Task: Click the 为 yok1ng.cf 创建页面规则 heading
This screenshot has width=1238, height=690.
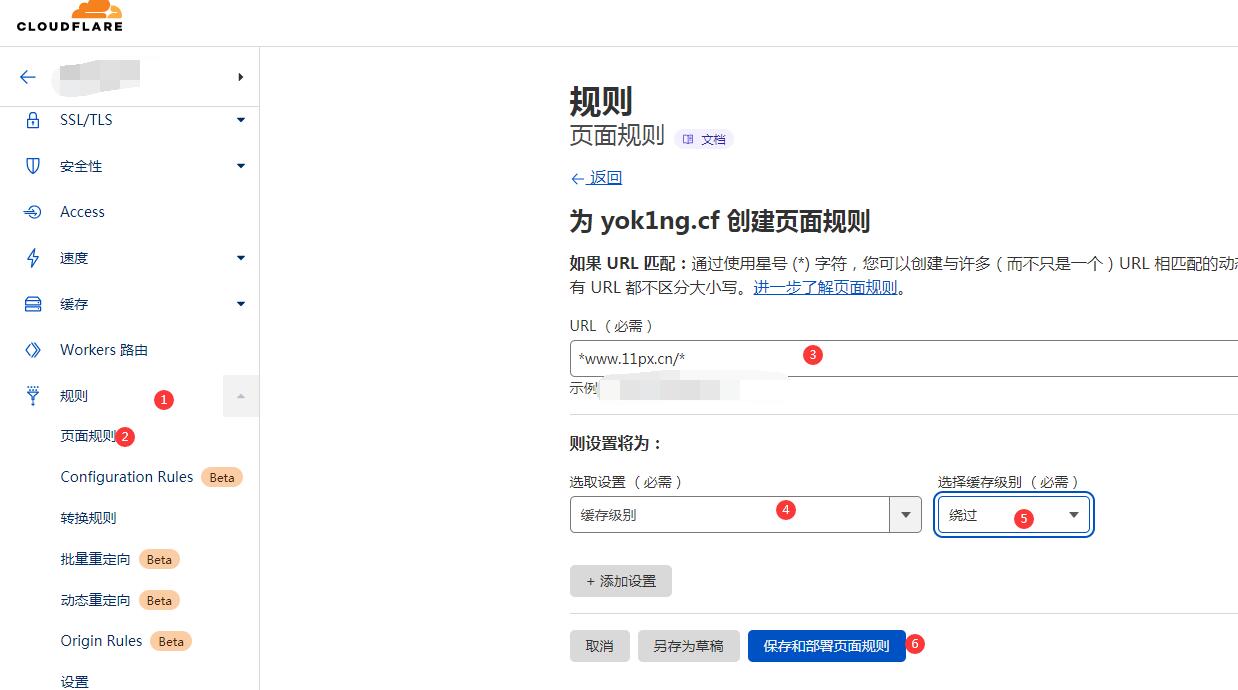Action: [720, 221]
